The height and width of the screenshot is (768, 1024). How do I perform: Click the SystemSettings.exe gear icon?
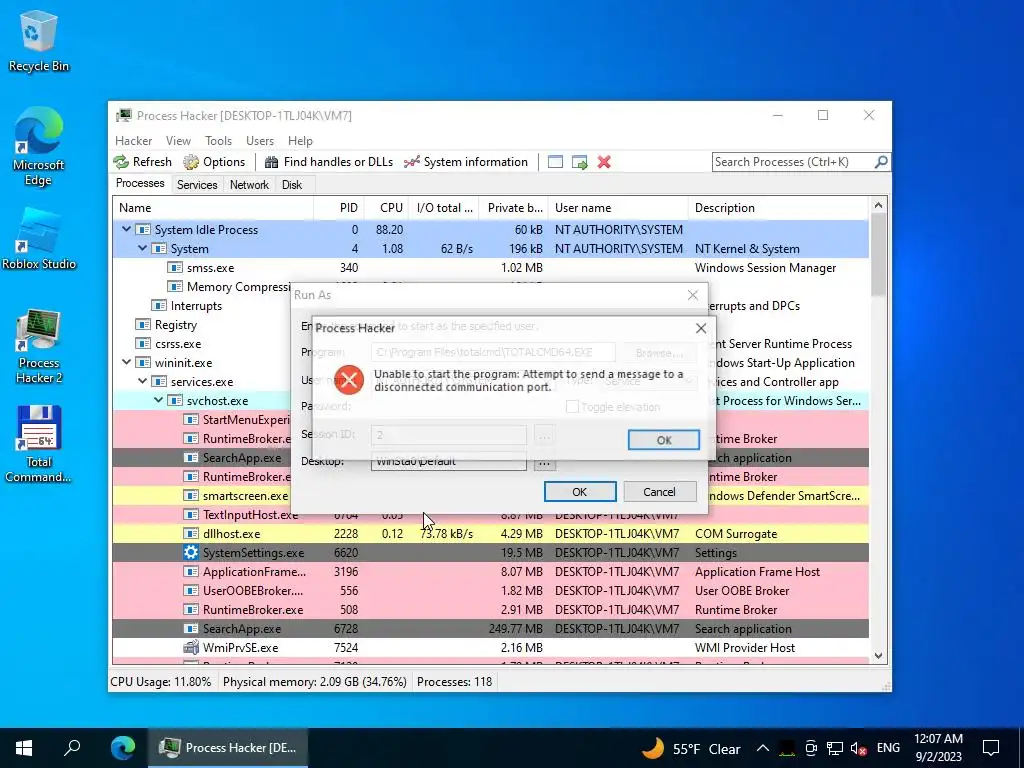click(x=191, y=552)
